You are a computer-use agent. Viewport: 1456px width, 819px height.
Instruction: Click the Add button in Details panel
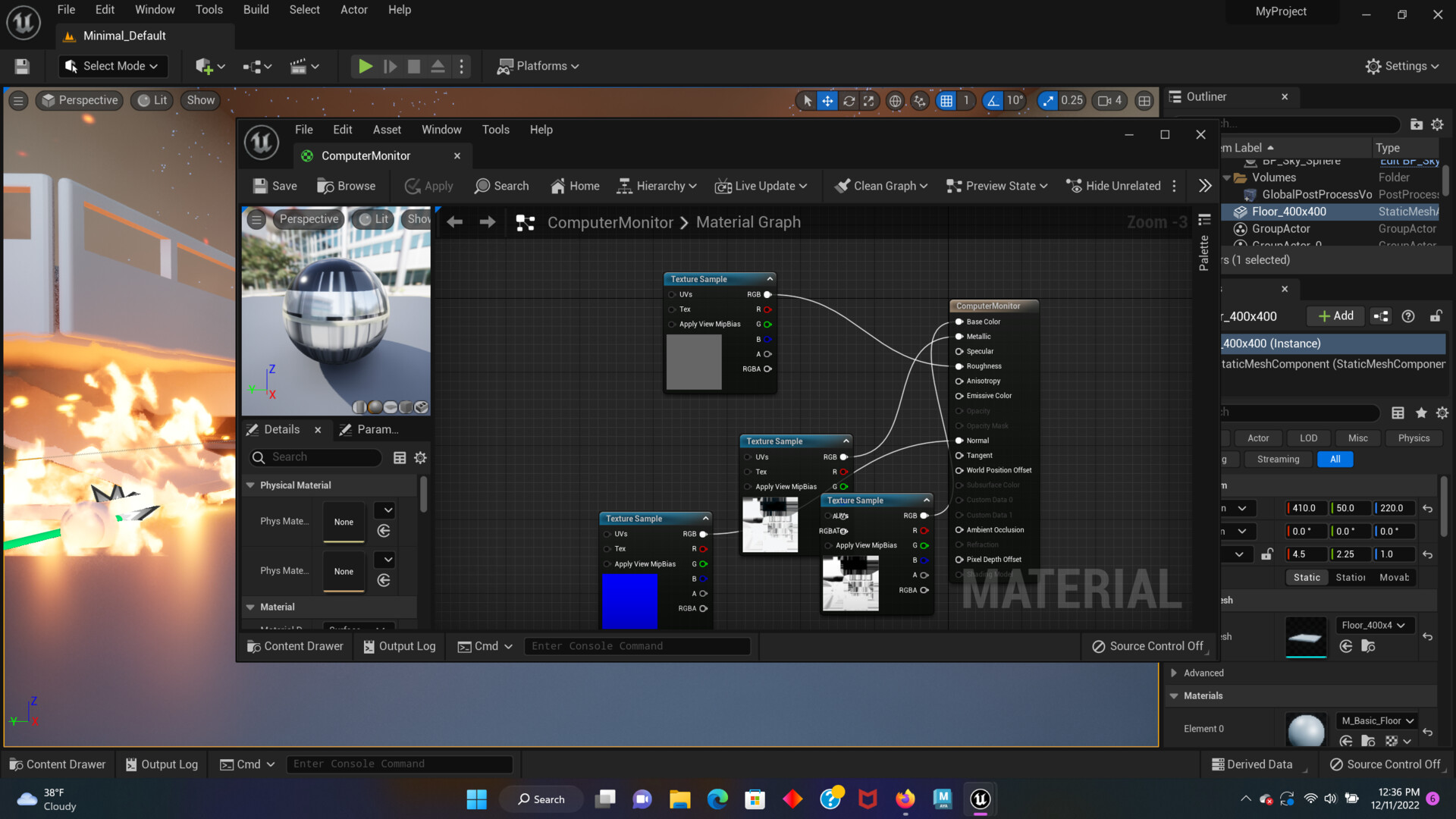point(1335,316)
